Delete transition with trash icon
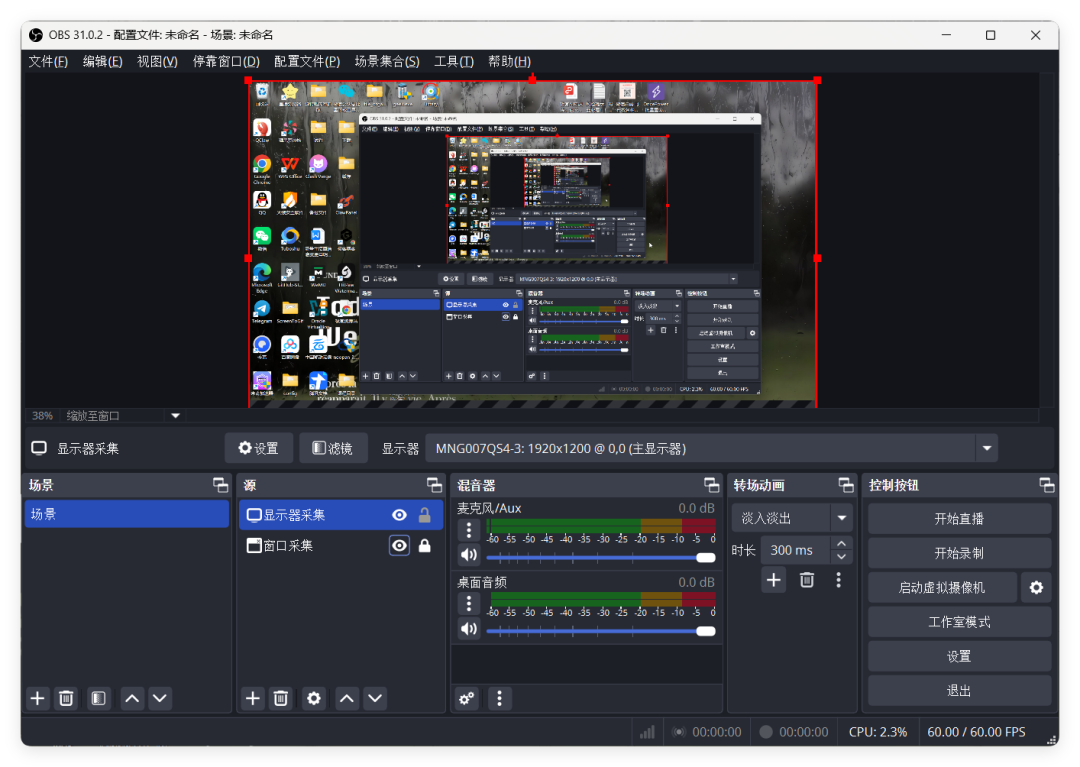This screenshot has height=767, width=1080. (807, 580)
